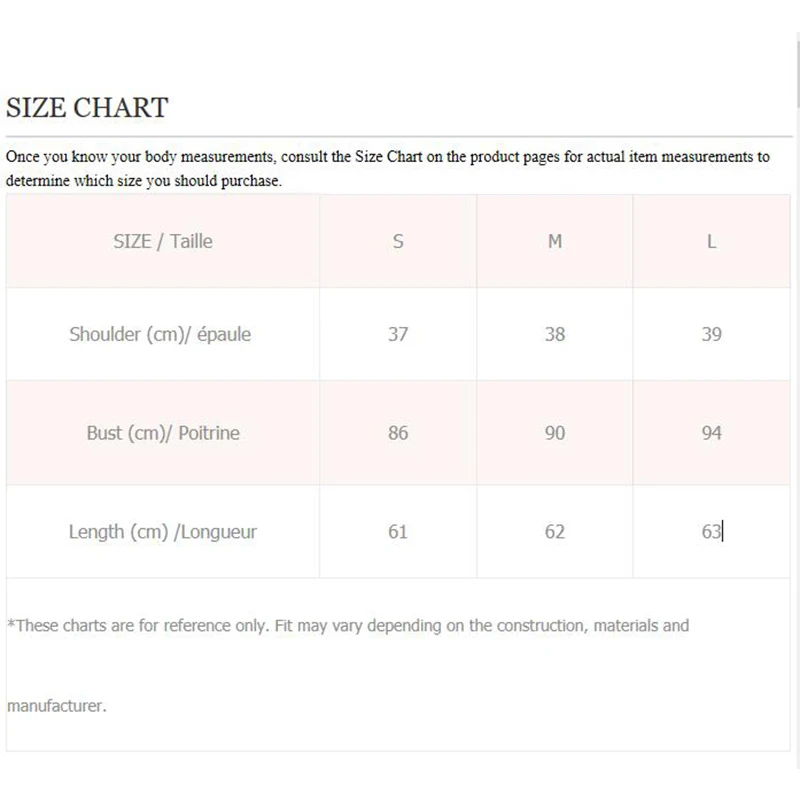
Task: Click shoulder value 39 for size L
Action: pos(711,334)
